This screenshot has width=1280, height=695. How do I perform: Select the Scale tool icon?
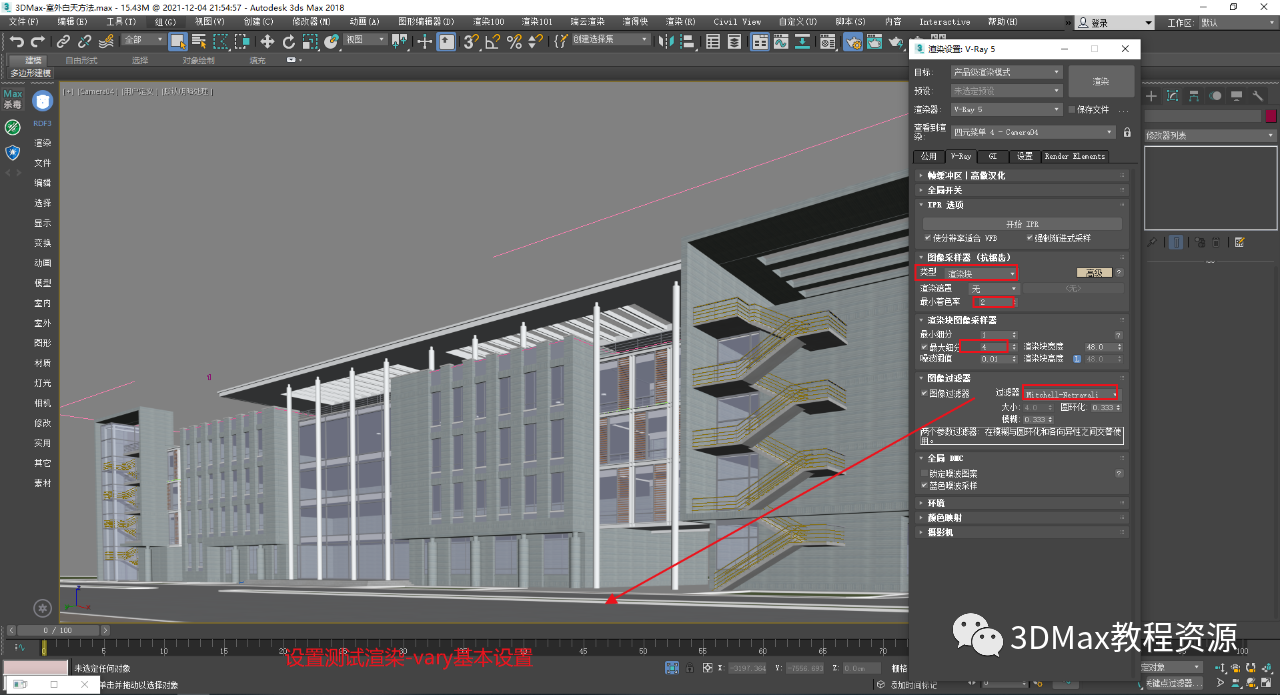tap(311, 41)
